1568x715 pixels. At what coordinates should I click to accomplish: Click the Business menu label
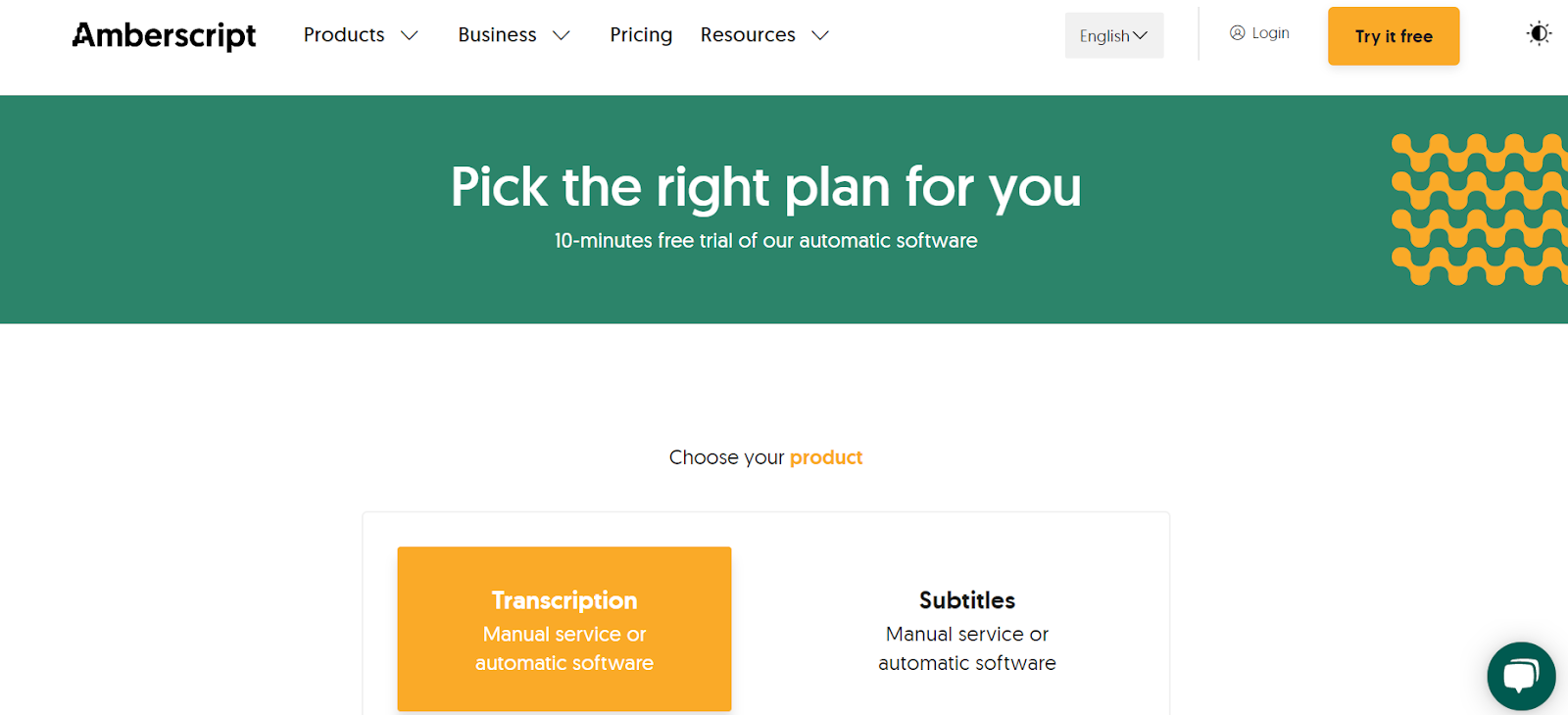point(497,35)
